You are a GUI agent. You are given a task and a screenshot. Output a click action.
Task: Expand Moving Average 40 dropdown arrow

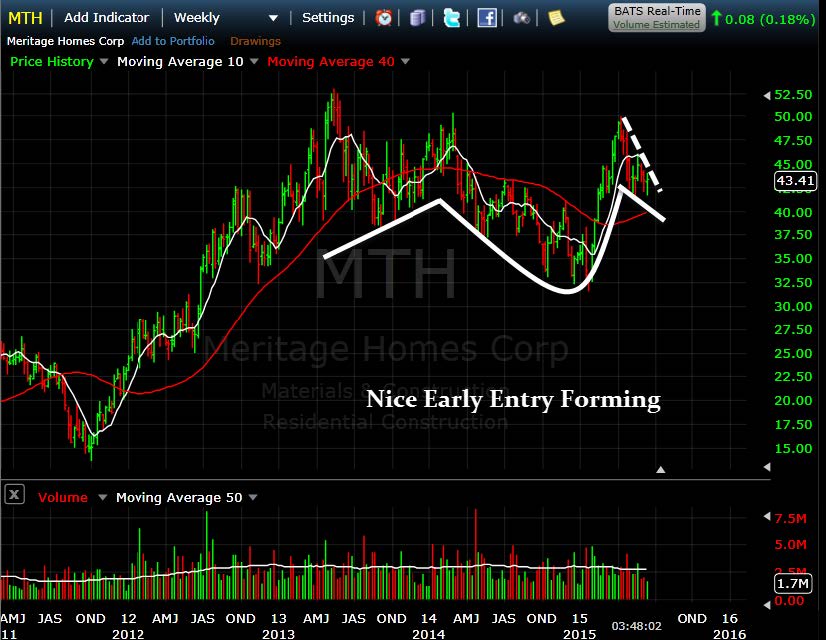pos(405,62)
